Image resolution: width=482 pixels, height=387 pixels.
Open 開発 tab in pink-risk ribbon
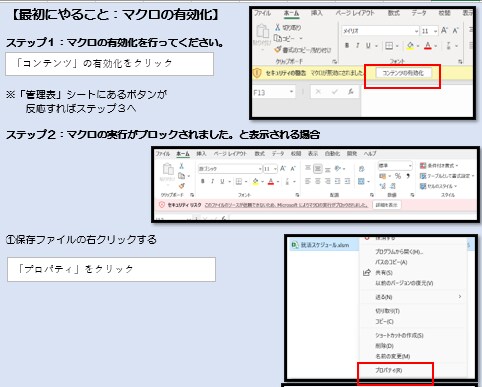click(352, 154)
